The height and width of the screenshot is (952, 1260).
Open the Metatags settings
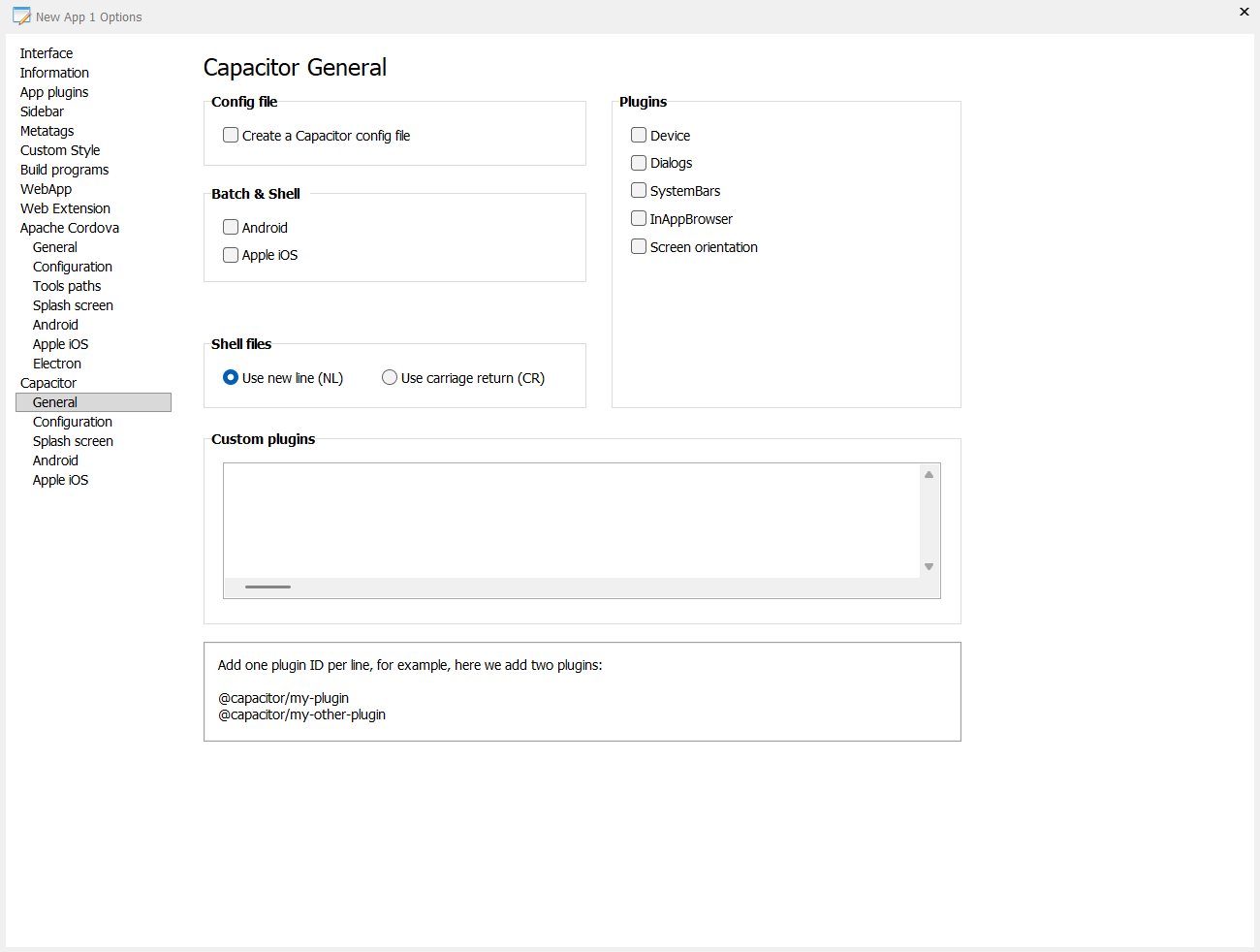click(47, 131)
